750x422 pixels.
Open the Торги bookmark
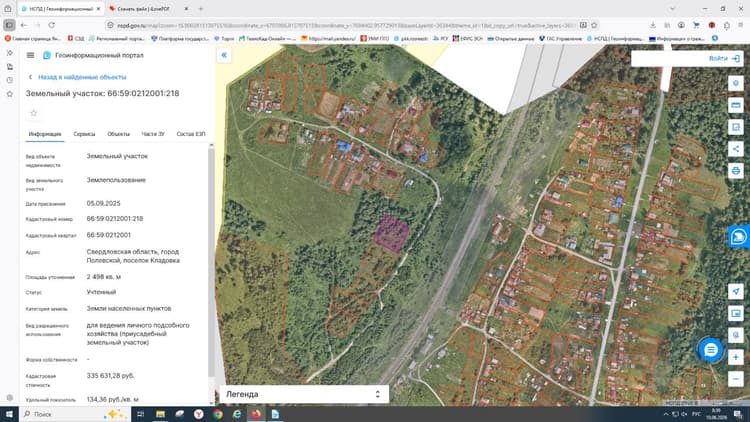(224, 38)
